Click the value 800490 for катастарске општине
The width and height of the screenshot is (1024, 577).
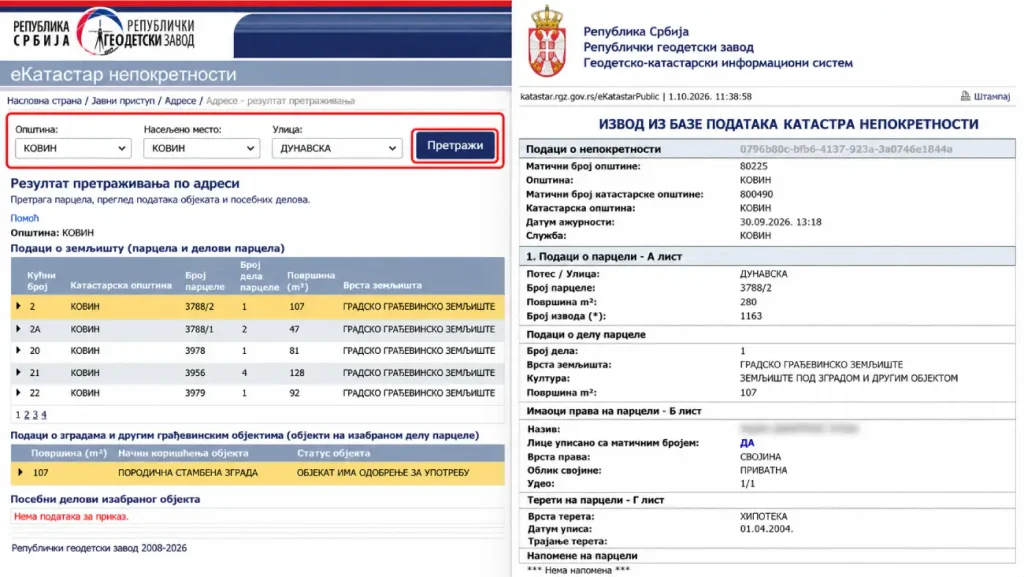[x=756, y=194]
